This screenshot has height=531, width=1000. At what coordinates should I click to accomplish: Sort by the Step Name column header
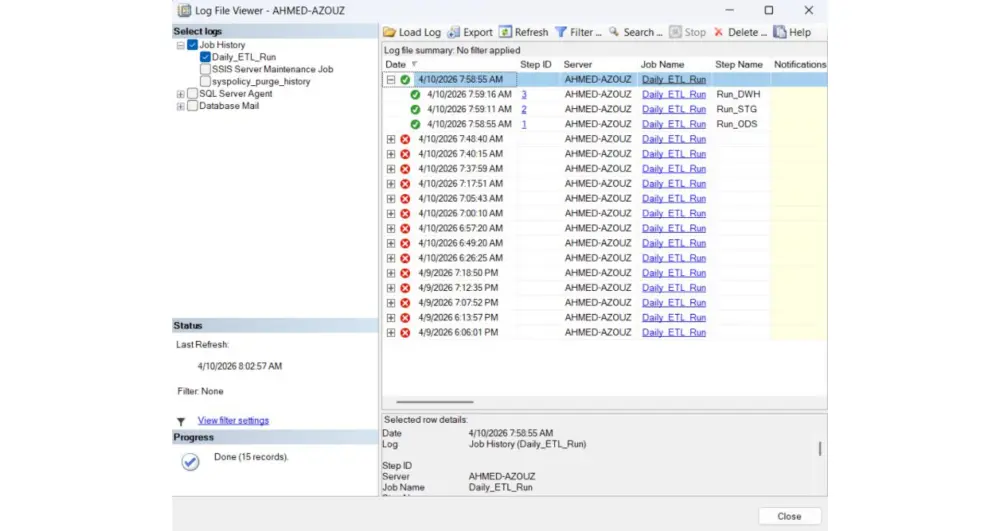pos(739,64)
